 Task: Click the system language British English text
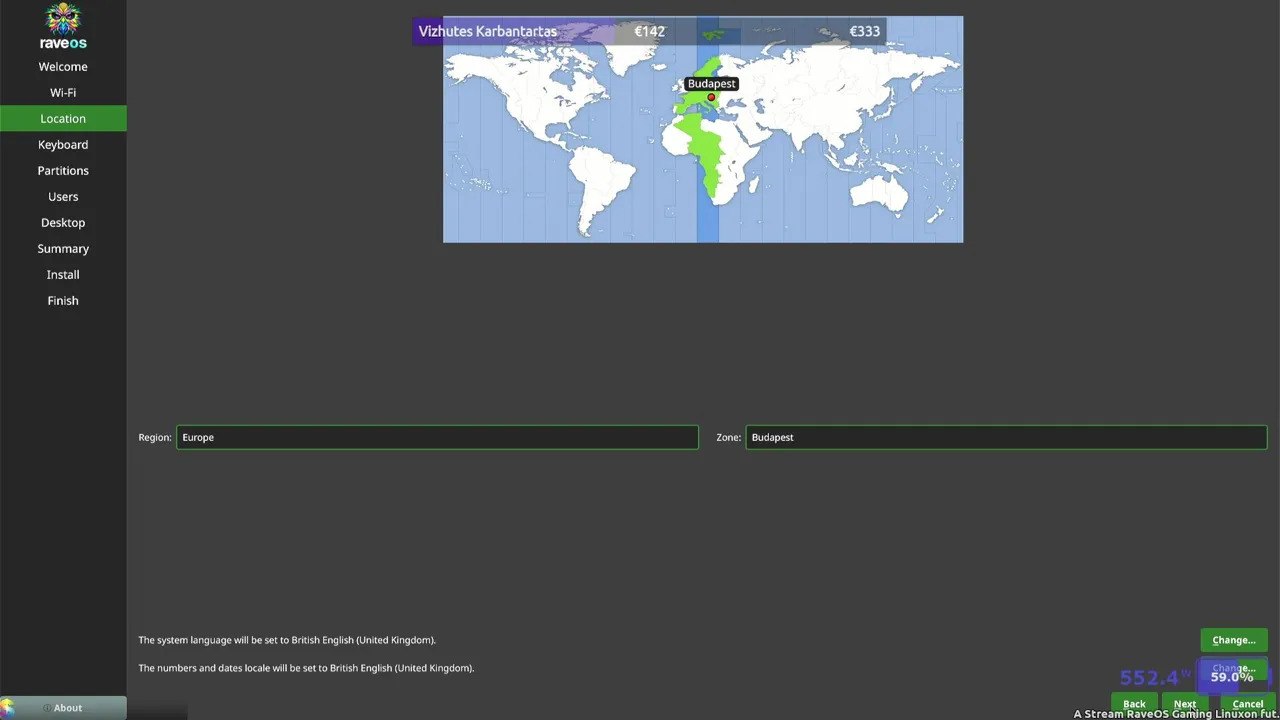tap(287, 640)
